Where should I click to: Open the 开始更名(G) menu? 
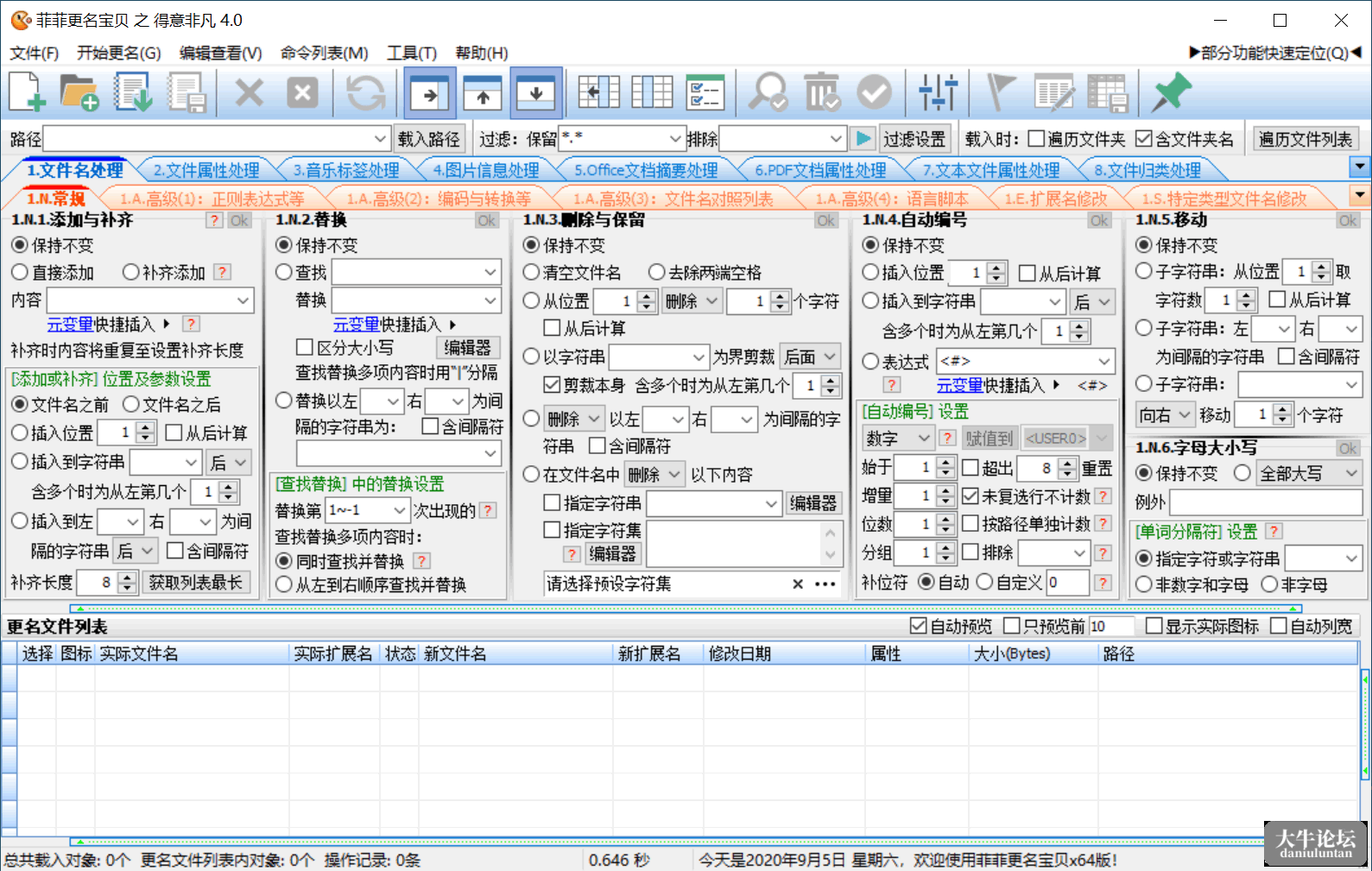pyautogui.click(x=119, y=54)
